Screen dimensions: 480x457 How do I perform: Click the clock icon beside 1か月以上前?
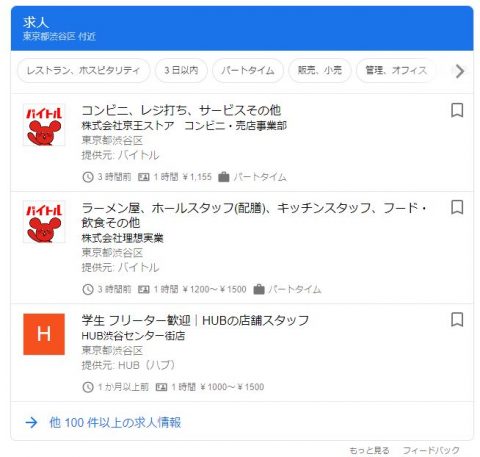pyautogui.click(x=88, y=387)
